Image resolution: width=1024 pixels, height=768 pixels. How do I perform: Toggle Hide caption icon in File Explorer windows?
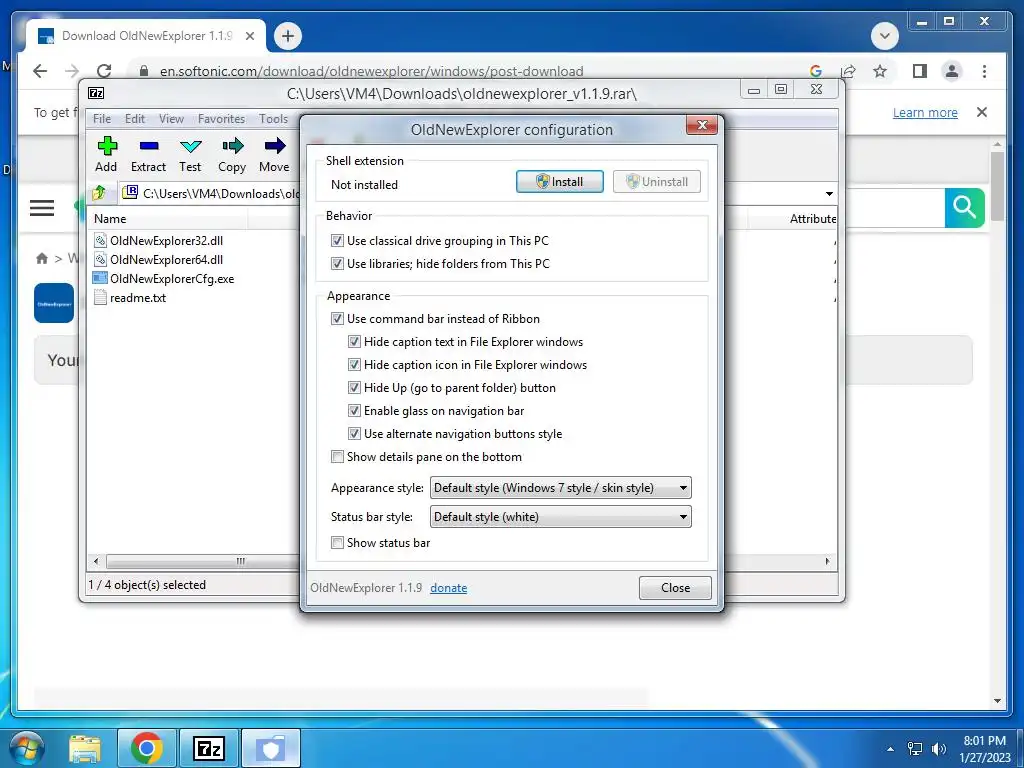[354, 364]
